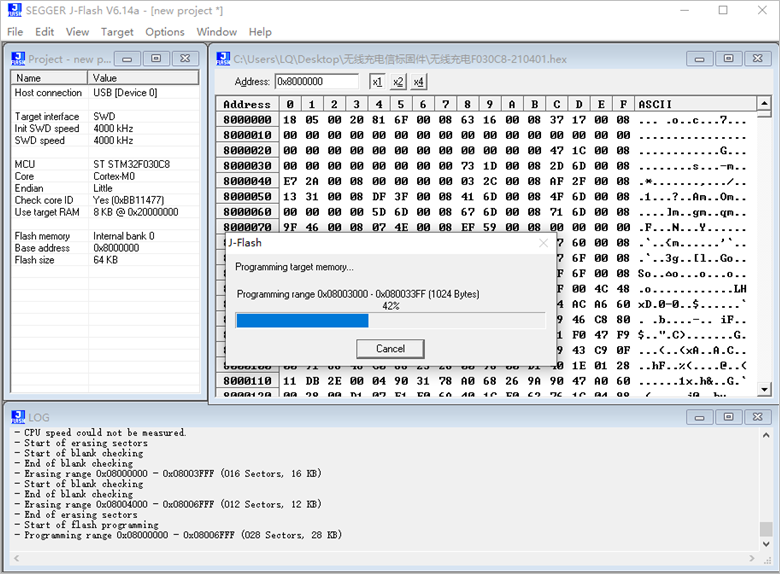Viewport: 780px width, 574px height.
Task: Close the LOG panel
Action: [757, 417]
